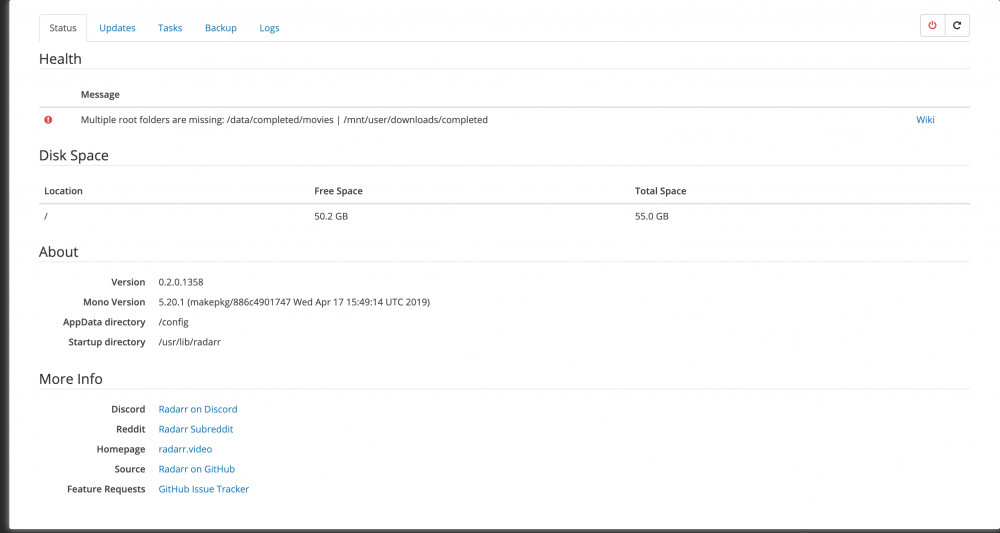Click the Startup directory label
This screenshot has width=1000, height=533.
tap(107, 342)
